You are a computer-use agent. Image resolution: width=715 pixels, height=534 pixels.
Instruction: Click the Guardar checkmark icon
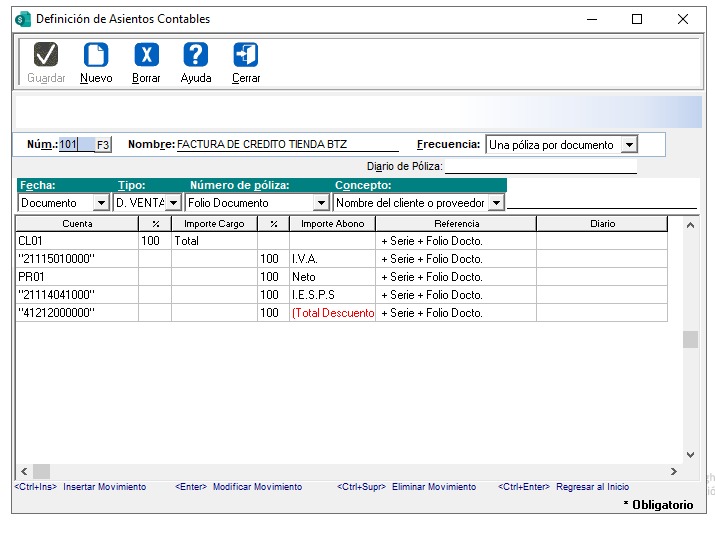coord(46,55)
